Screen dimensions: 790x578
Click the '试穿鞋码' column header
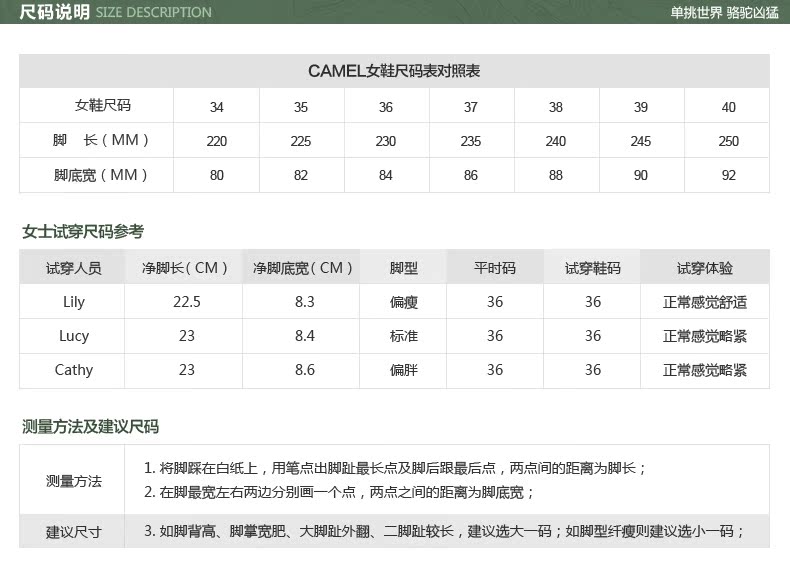(x=592, y=268)
